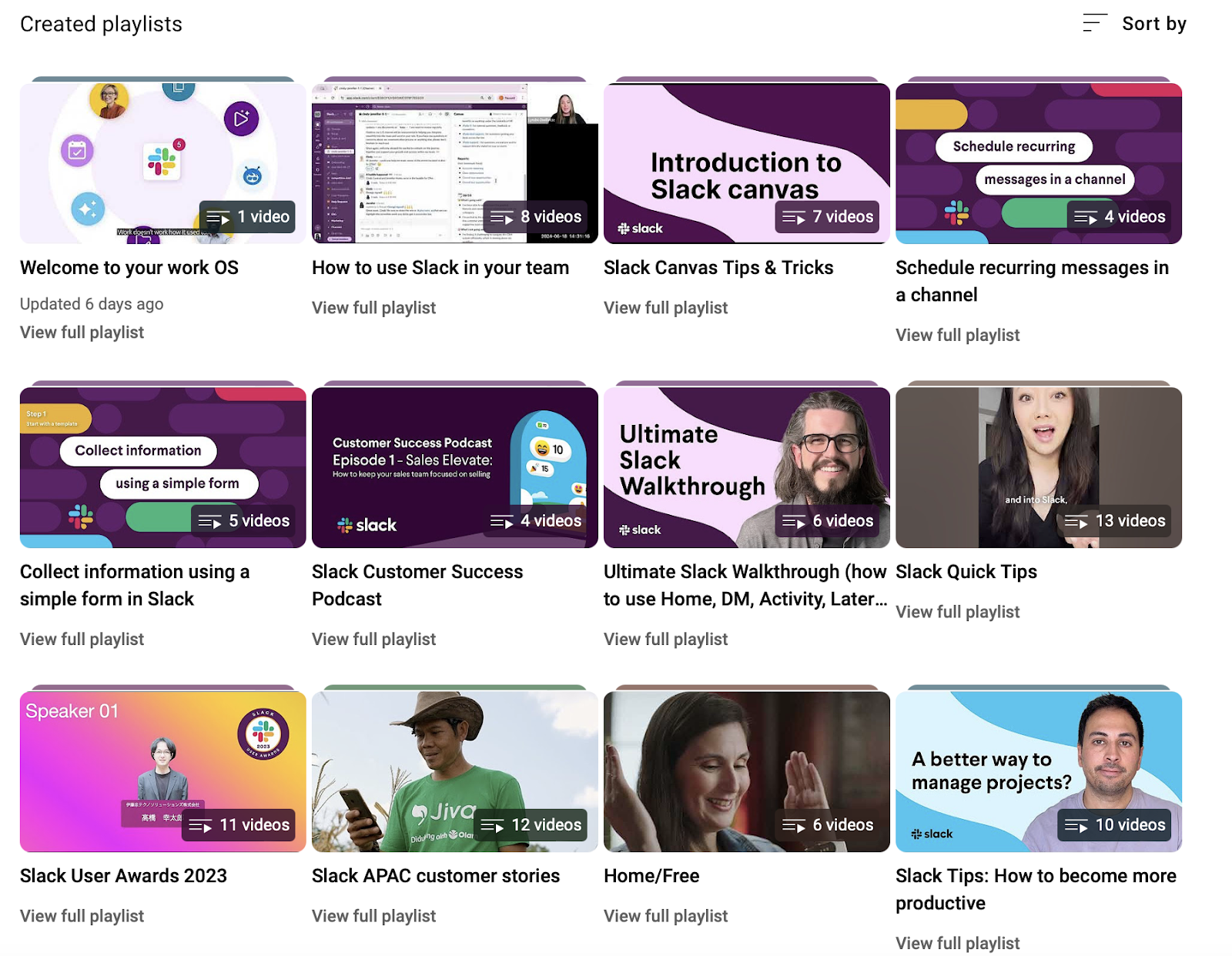Open the Schedule recurring messages thumbnail

pyautogui.click(x=1039, y=163)
